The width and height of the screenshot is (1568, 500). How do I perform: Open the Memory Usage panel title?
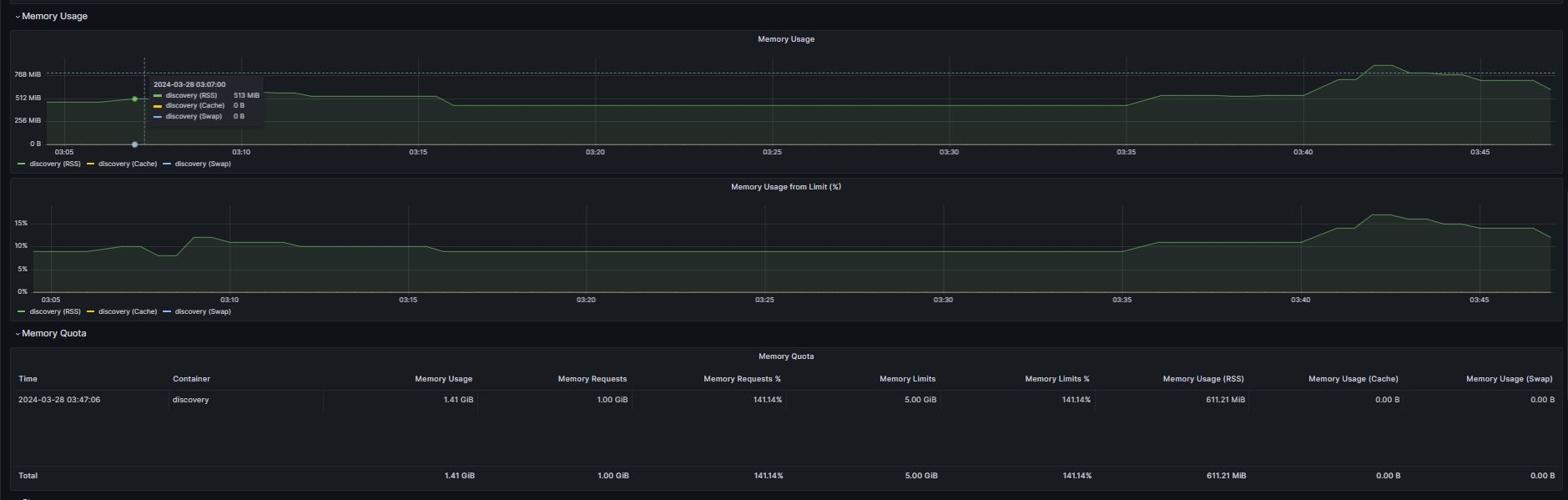tap(786, 39)
